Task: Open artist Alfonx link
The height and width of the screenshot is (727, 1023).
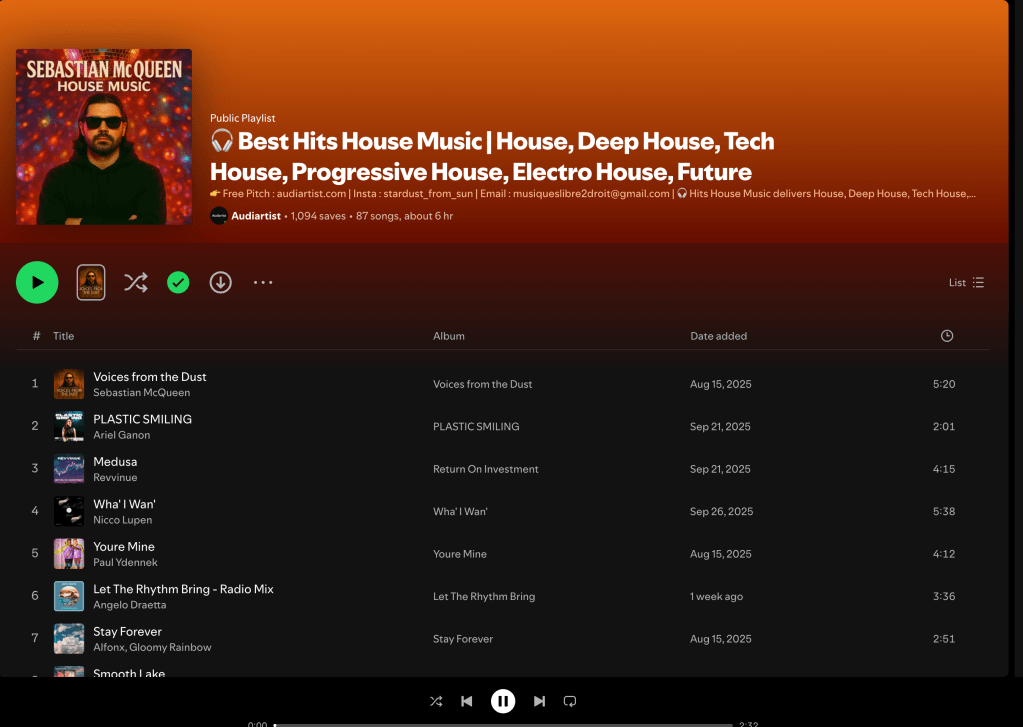Action: 108,647
